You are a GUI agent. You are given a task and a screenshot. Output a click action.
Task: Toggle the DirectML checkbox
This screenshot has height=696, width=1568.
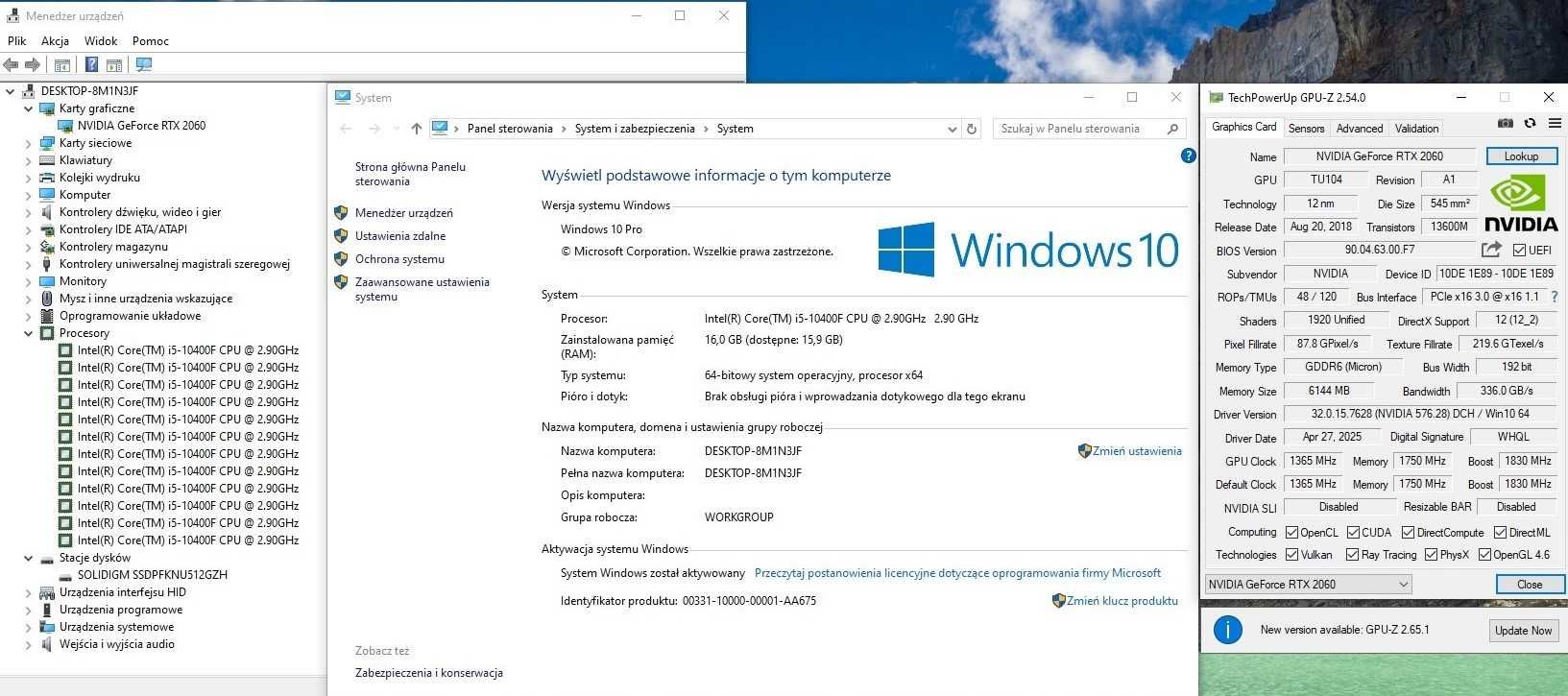(x=1500, y=532)
